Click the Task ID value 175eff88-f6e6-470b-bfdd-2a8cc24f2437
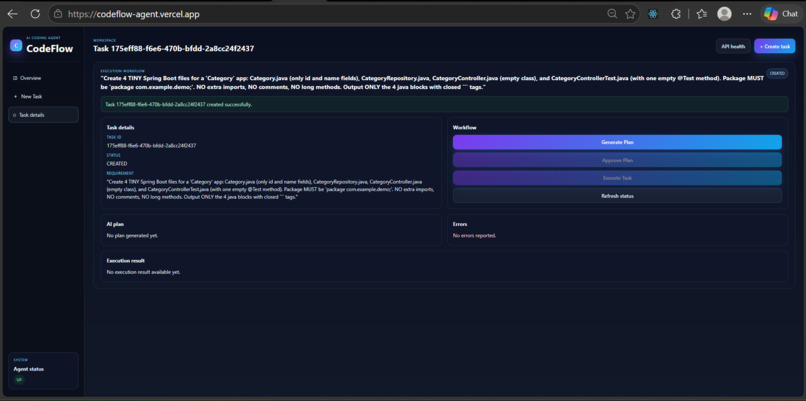The image size is (806, 401). click(151, 145)
